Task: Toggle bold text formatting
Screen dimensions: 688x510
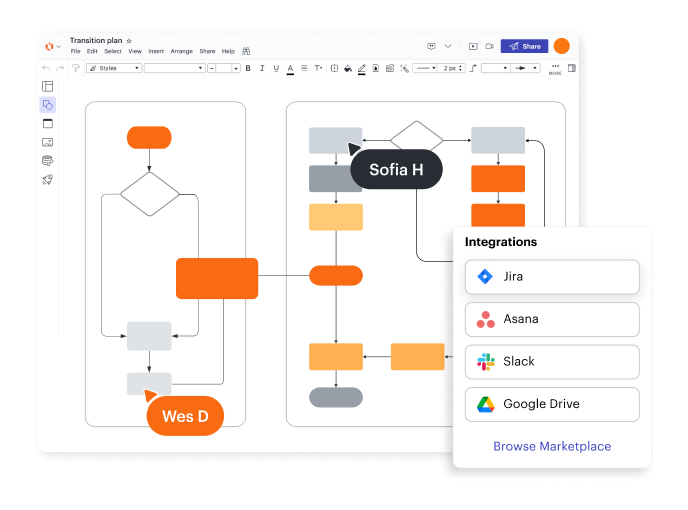Action: 248,68
